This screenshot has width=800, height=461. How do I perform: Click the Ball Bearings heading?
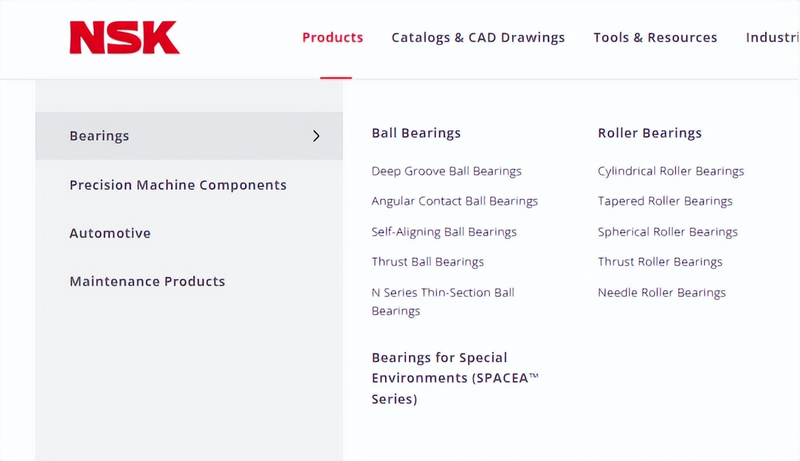[x=416, y=133]
